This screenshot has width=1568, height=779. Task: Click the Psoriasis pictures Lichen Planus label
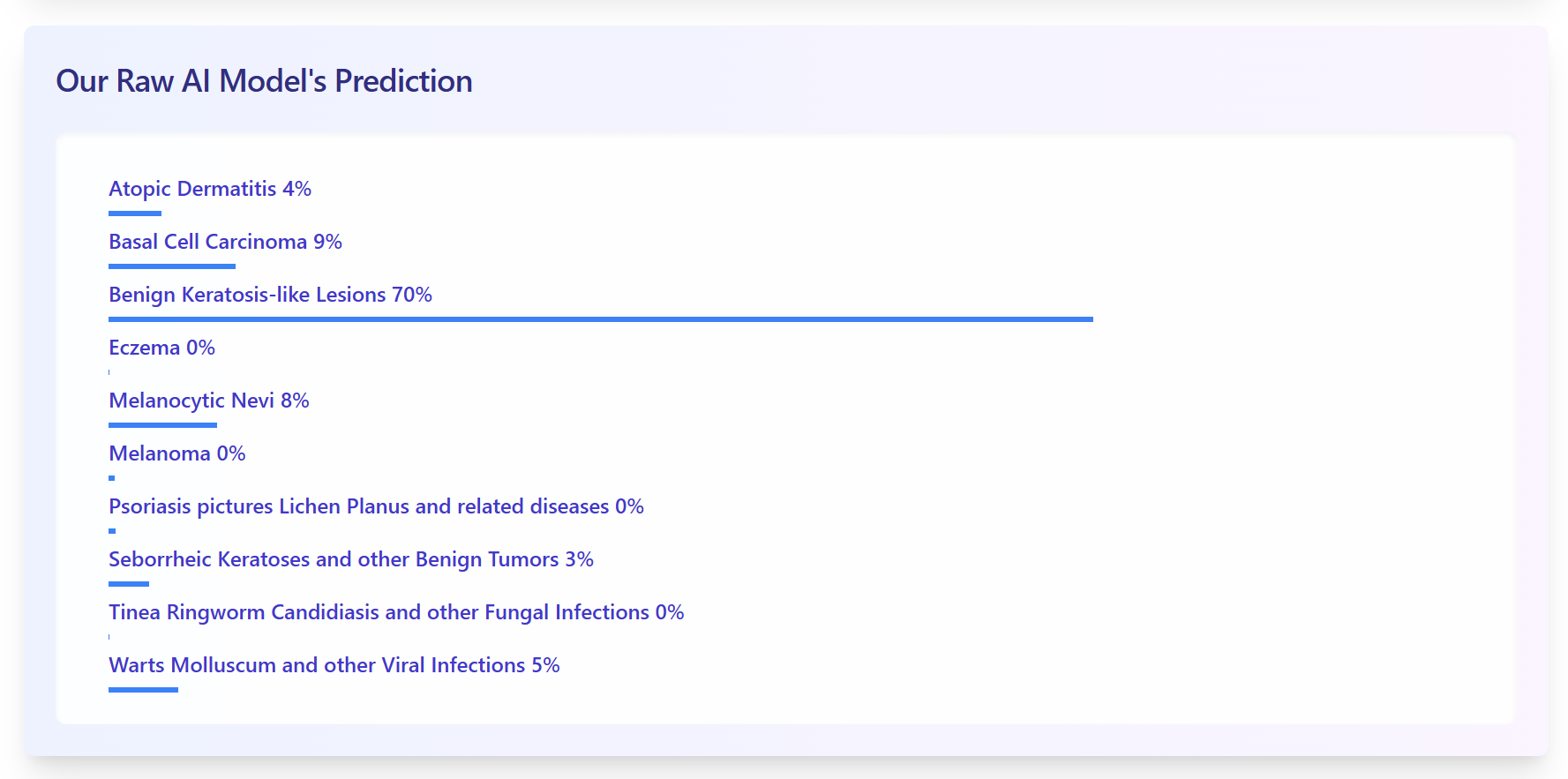375,506
